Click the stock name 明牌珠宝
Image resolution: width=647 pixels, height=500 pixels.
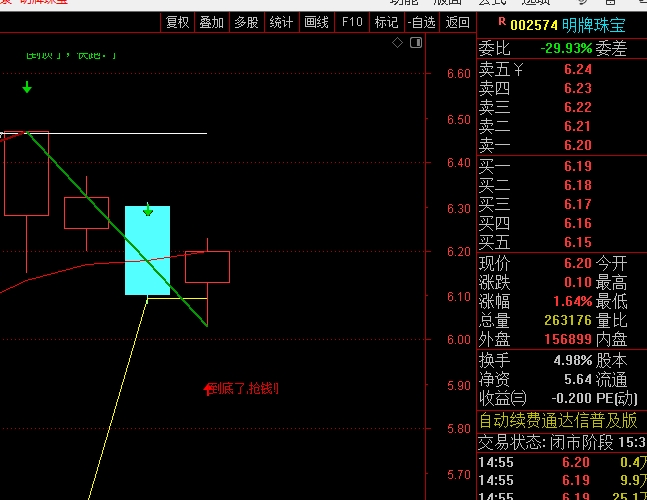tap(593, 25)
